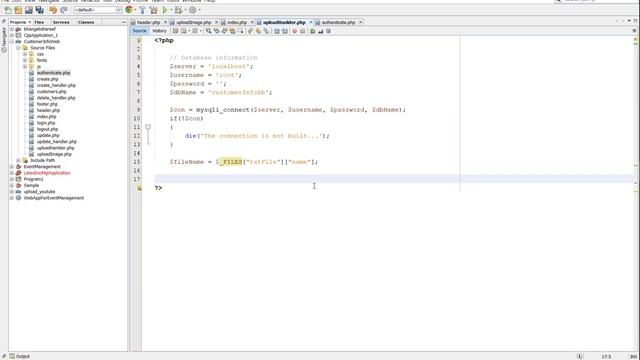This screenshot has height=360, width=640.
Task: Expand the bhangalishareef project node
Action: pyautogui.click(x=12, y=29)
